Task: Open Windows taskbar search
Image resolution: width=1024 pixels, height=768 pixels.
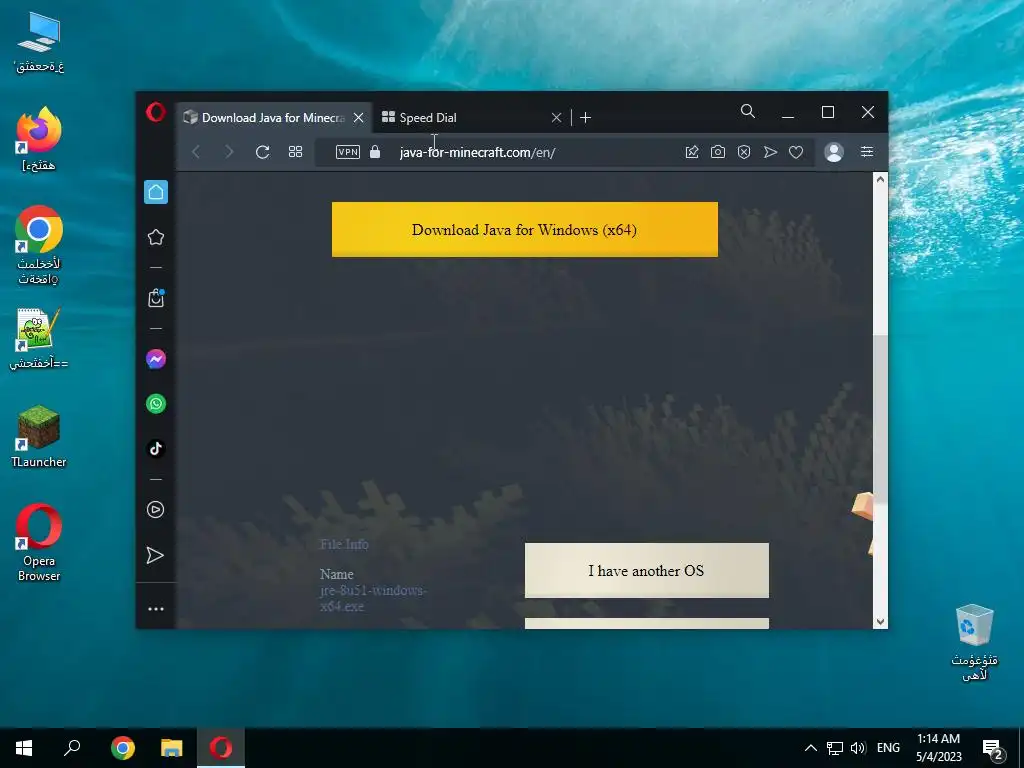Action: pyautogui.click(x=72, y=748)
